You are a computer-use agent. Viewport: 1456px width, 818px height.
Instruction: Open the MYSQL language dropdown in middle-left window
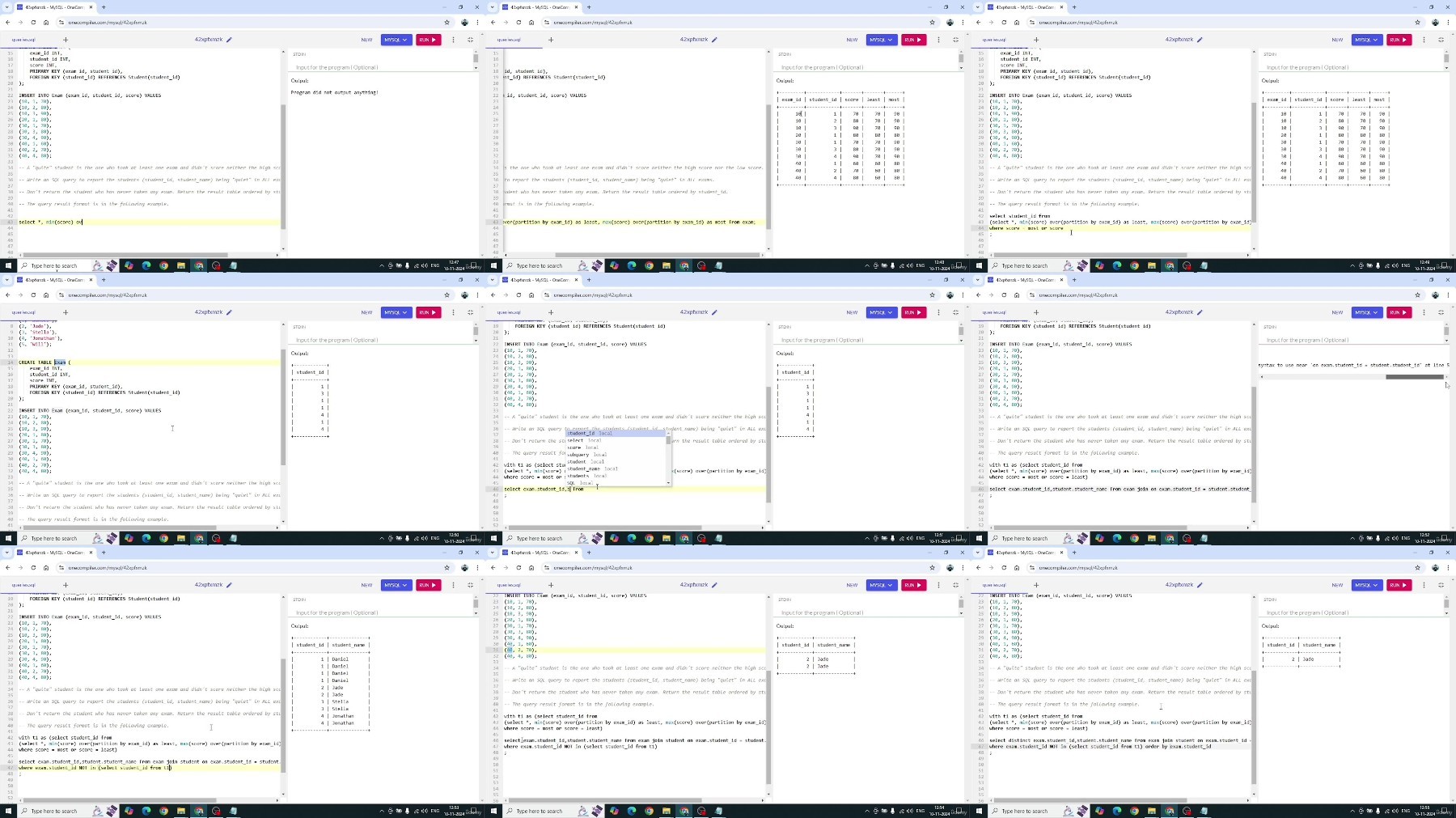pos(396,312)
